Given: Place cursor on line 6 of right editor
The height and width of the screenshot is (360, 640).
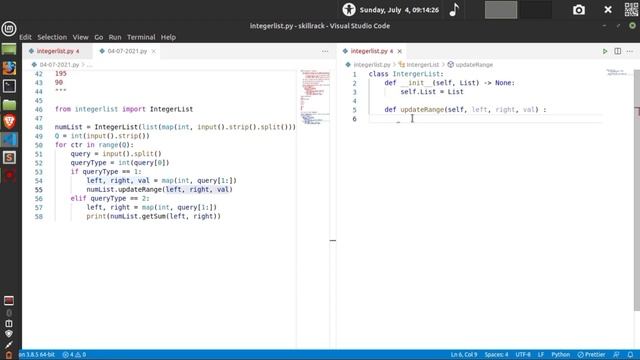Looking at the screenshot, I should [x=485, y=119].
